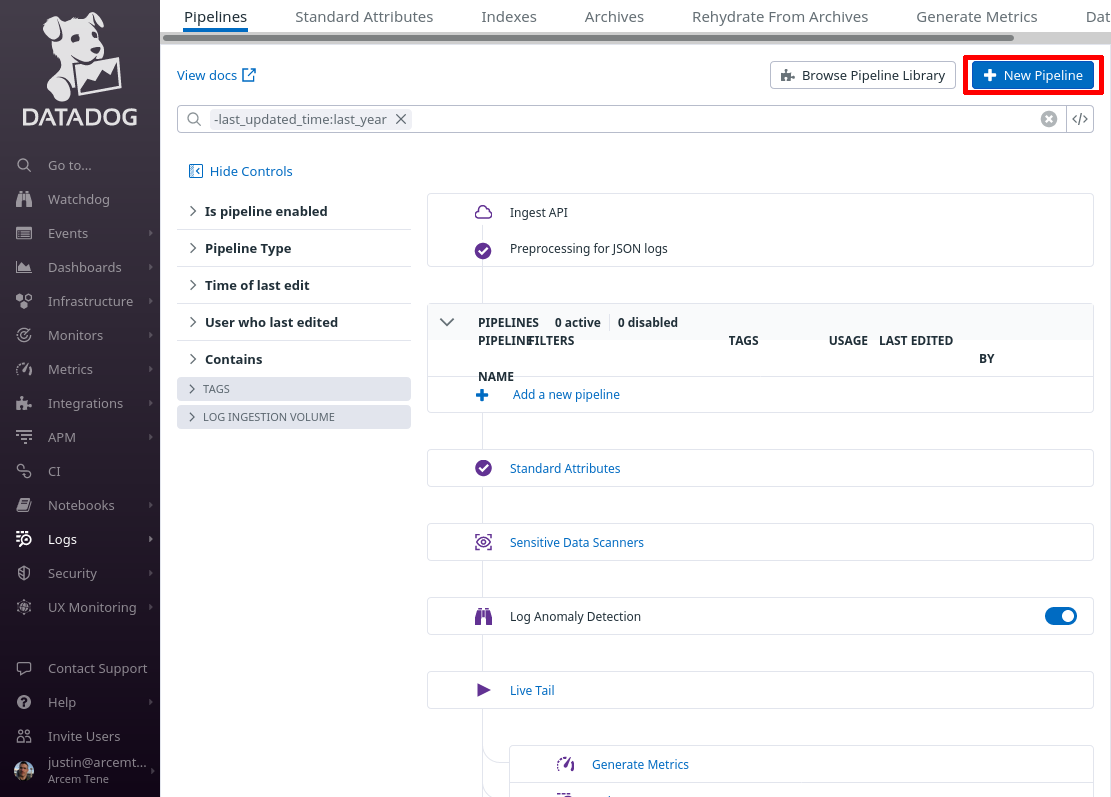This screenshot has width=1111, height=797.
Task: Click the APM icon in sidebar
Action: 24,437
